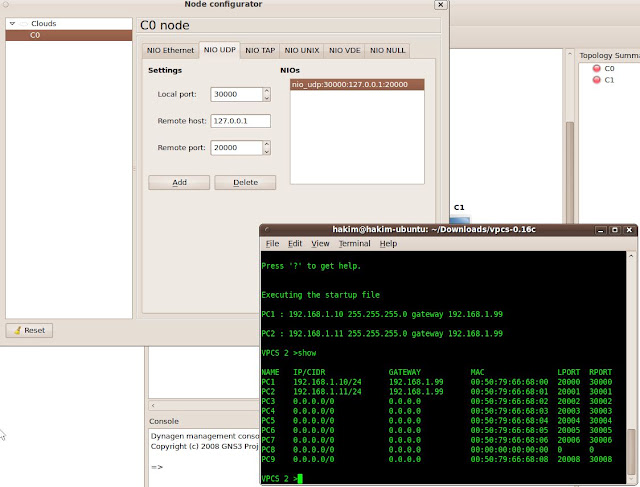Click the red status icon next to C0
This screenshot has width=640, height=487.
coord(596,68)
